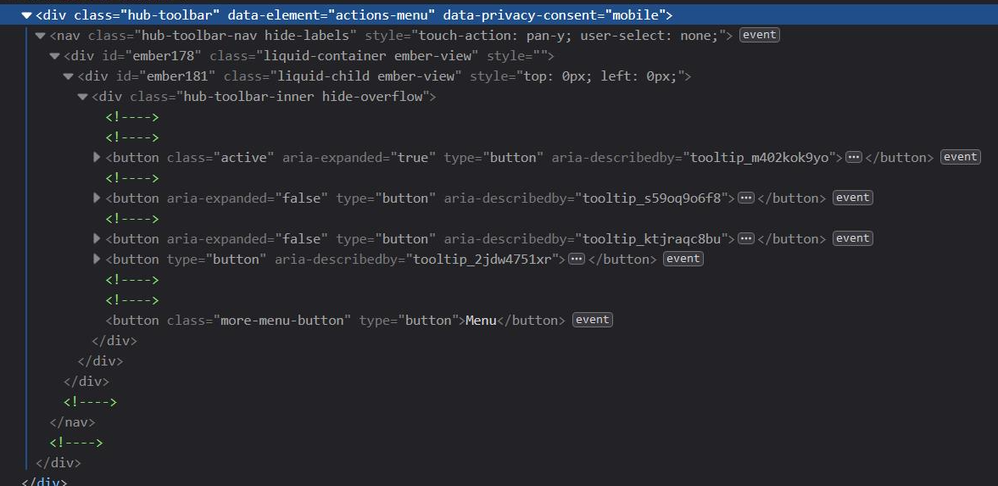Click ellipsis badge in tooltip_2jdw4751xr button

(577, 259)
